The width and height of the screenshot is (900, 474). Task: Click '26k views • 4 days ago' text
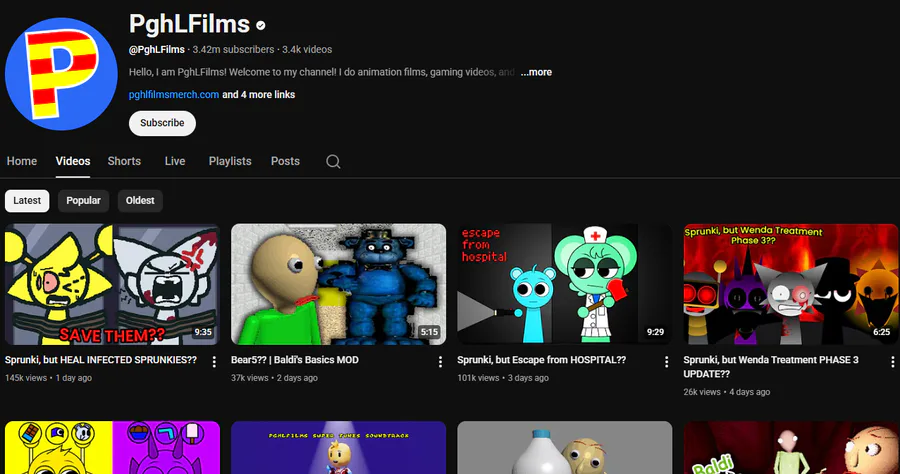727,393
